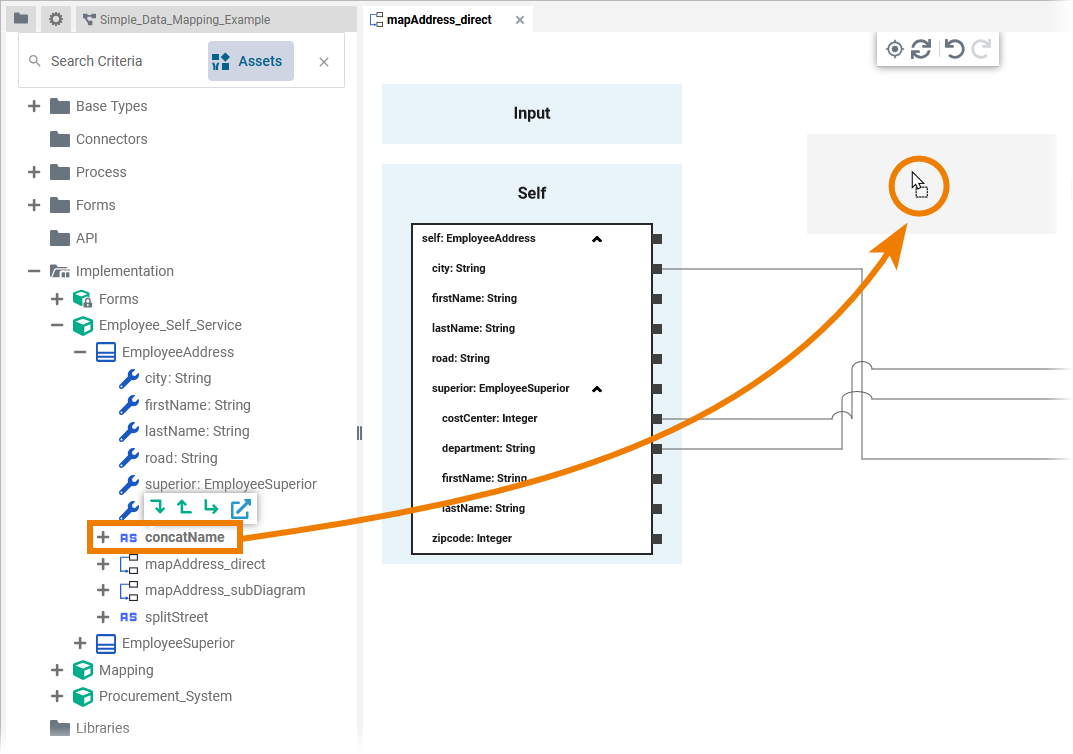Screen dimensions: 1073x754
Task: Click the blue open-in-new-window icon above concatName
Action: pos(240,508)
